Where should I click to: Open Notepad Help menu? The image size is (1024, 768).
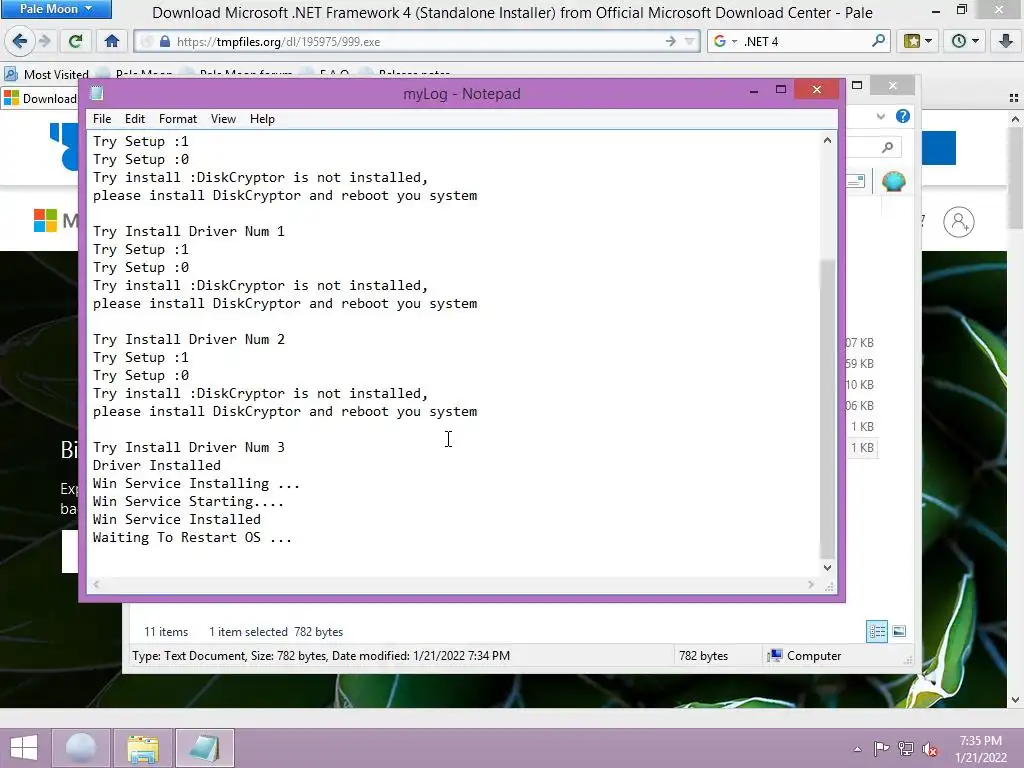[262, 119]
